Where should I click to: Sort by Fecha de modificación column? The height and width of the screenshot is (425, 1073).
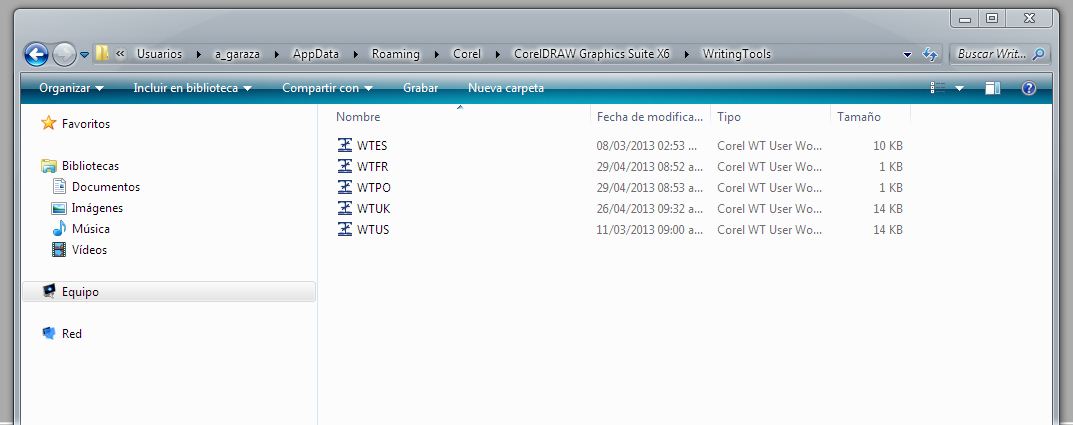tap(650, 117)
